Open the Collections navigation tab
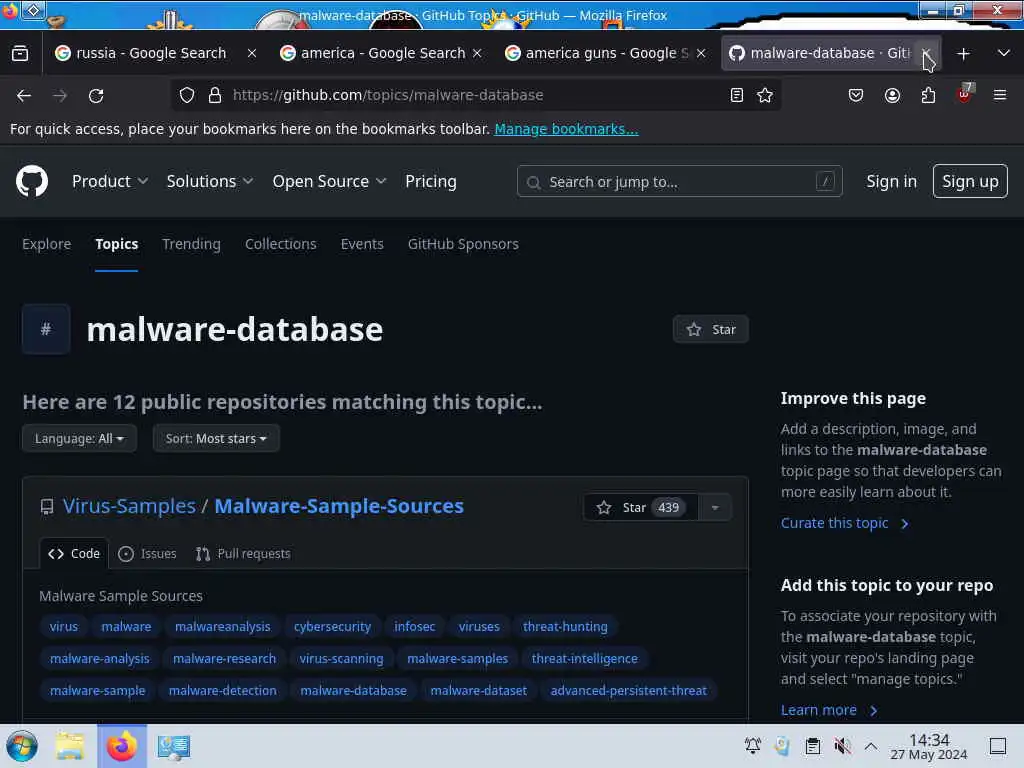This screenshot has height=768, width=1024. [281, 244]
